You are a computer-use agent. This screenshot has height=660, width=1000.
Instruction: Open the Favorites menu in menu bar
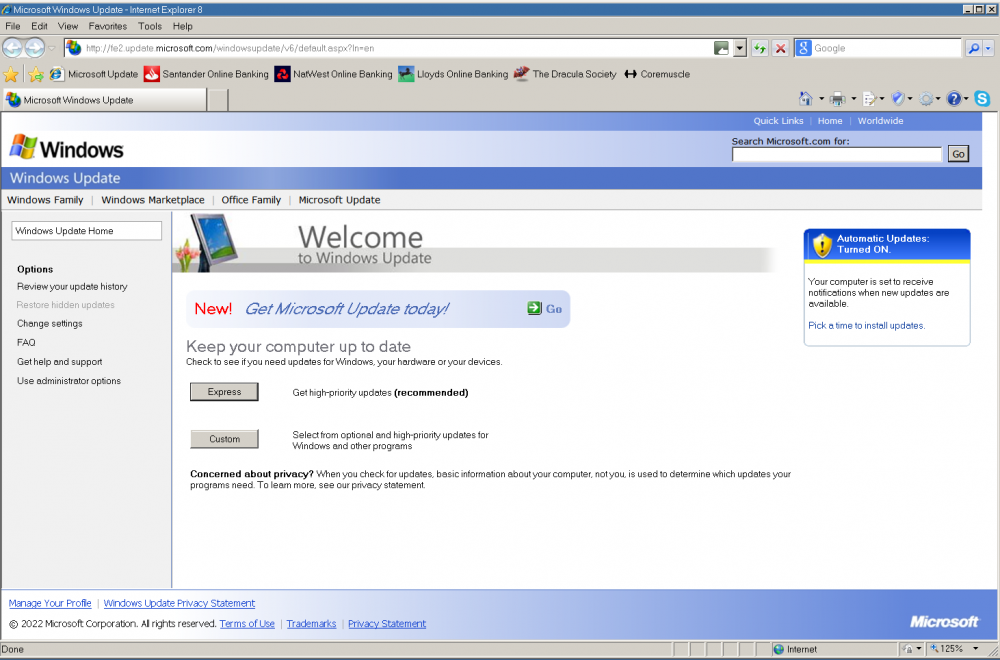click(x=108, y=26)
